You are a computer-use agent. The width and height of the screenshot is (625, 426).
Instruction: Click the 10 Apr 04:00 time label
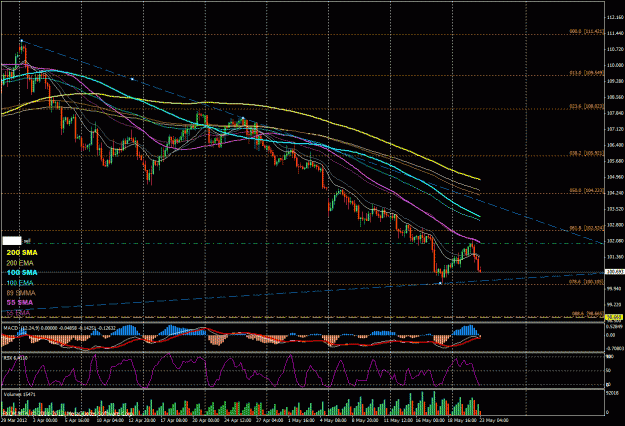click(108, 420)
